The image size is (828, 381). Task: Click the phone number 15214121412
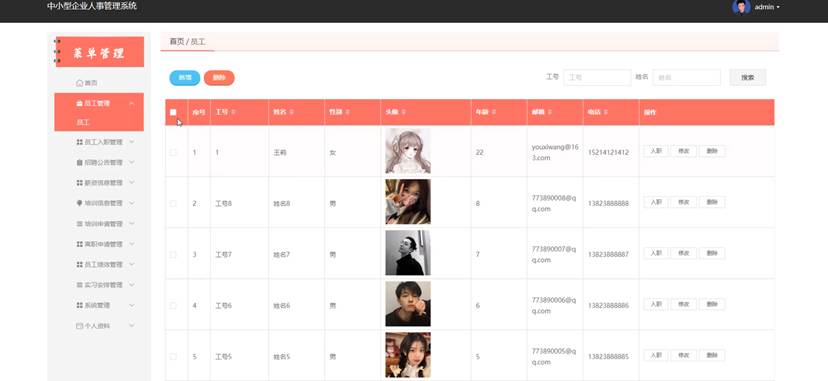608,153
